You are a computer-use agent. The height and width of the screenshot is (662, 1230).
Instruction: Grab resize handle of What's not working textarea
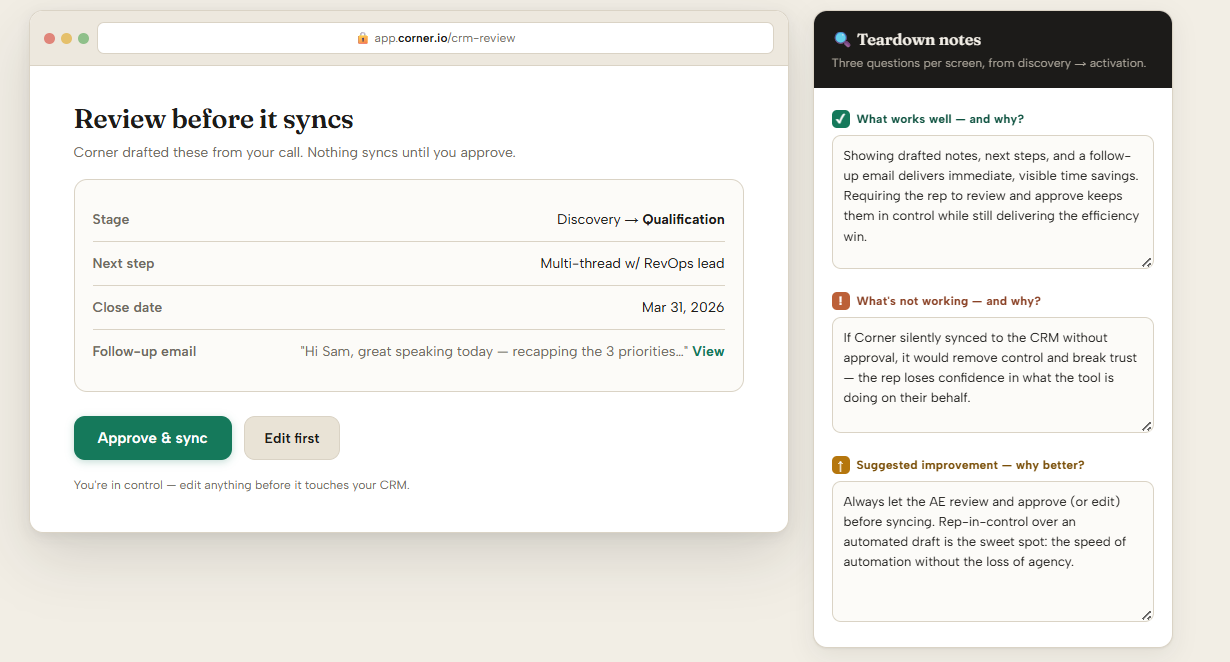point(1146,426)
